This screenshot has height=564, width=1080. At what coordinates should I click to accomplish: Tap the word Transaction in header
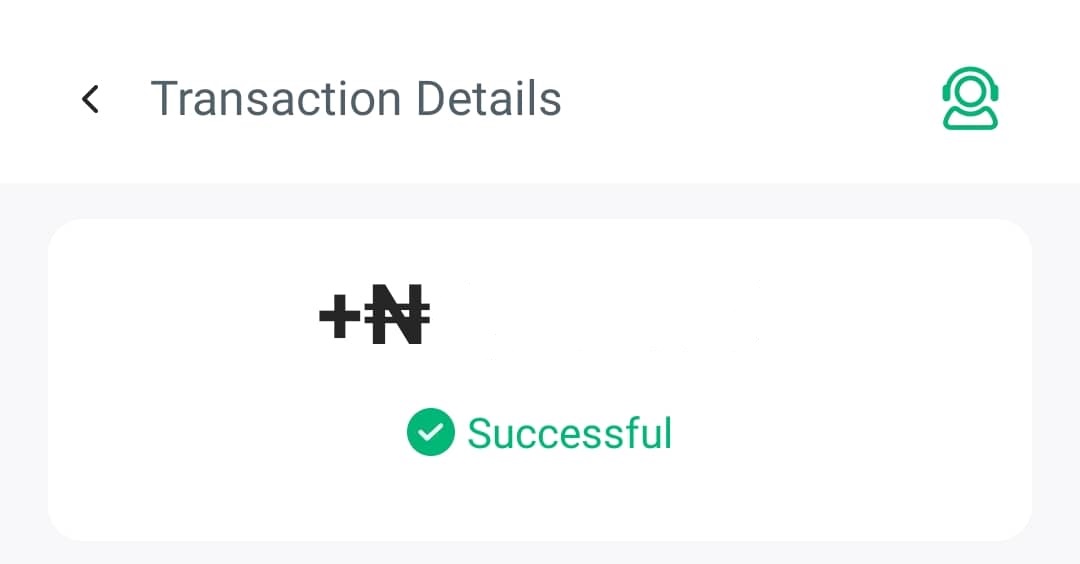(275, 99)
